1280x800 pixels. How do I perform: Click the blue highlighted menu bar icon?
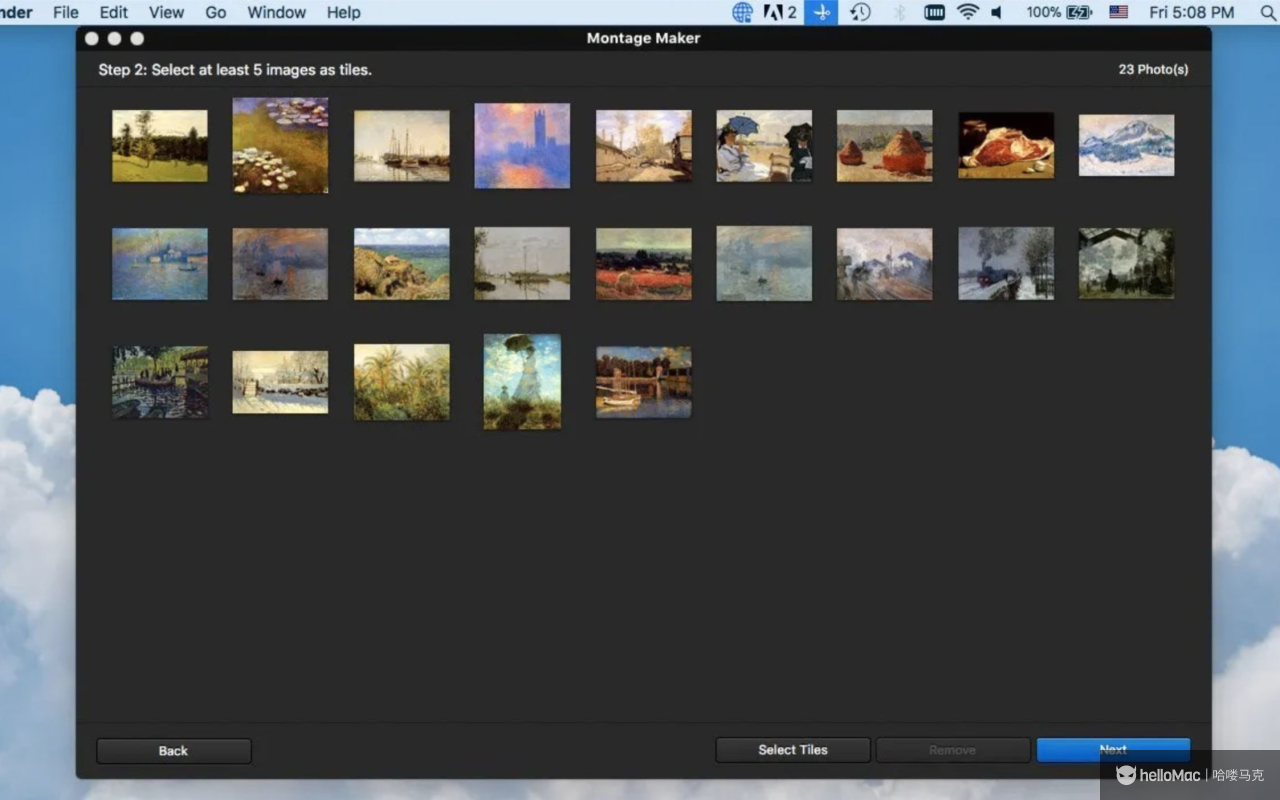[x=821, y=12]
